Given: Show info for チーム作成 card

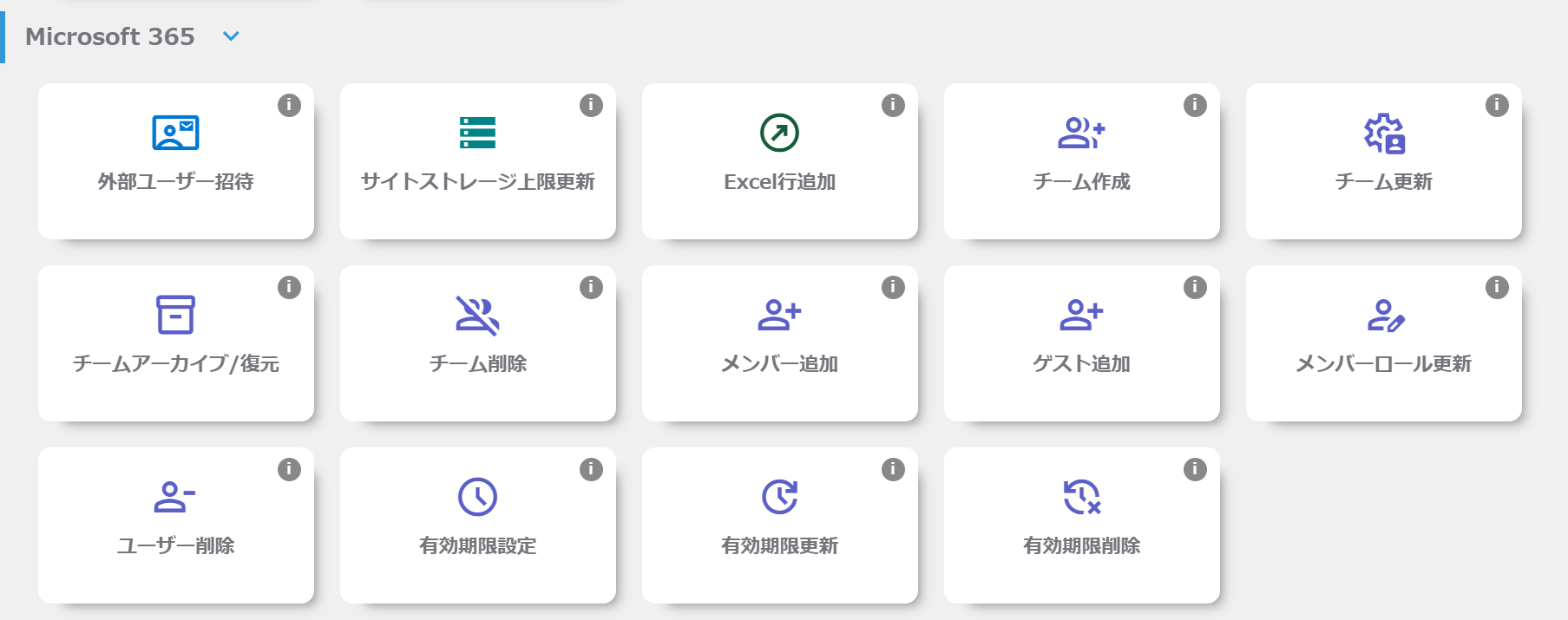Looking at the screenshot, I should (1195, 105).
